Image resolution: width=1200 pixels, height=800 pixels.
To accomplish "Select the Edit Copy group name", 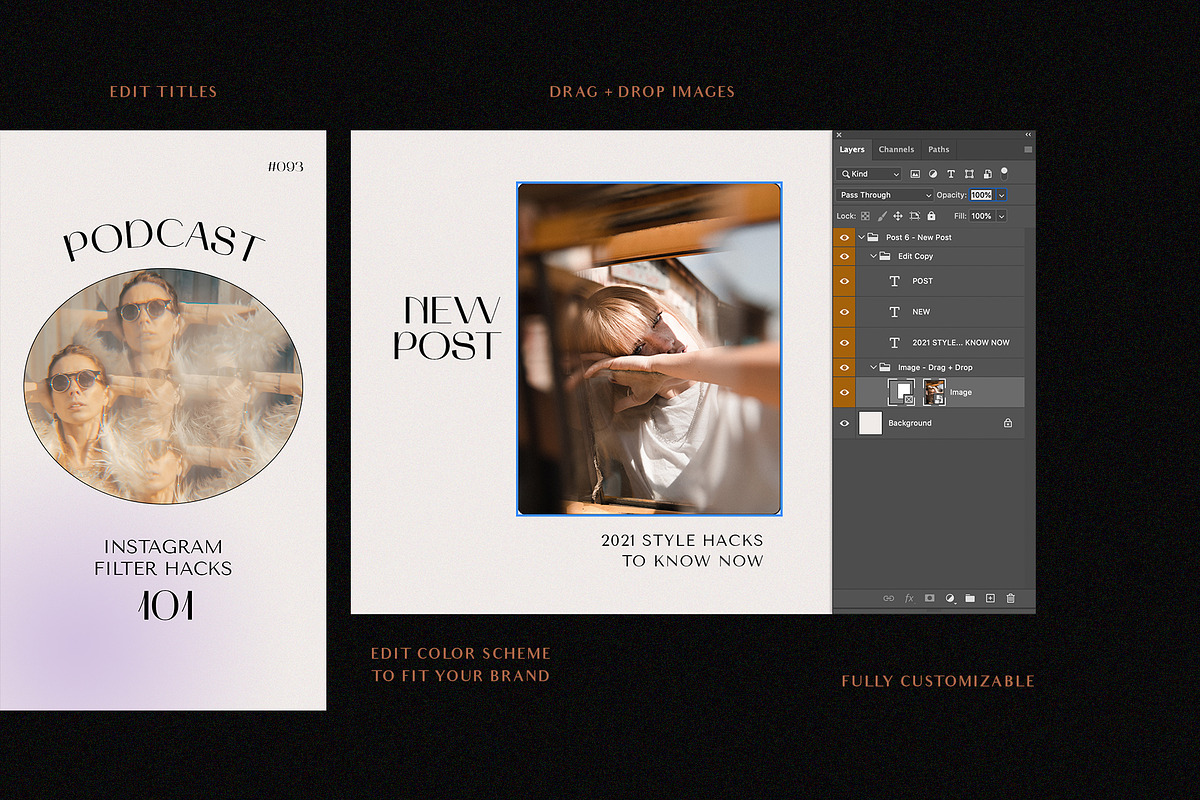I will click(x=916, y=256).
